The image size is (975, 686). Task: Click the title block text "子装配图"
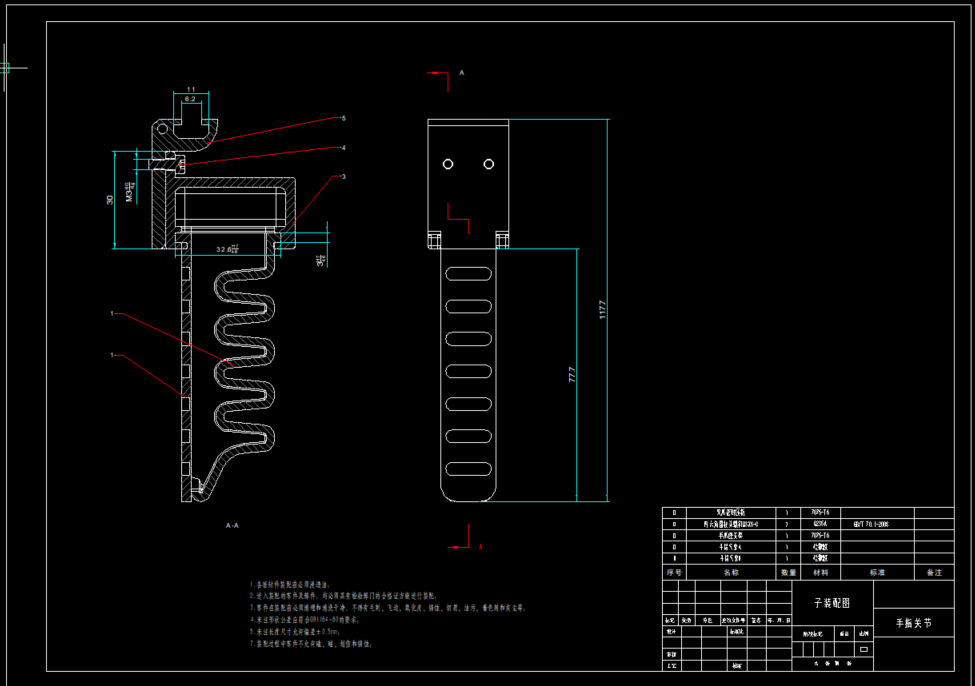click(832, 603)
